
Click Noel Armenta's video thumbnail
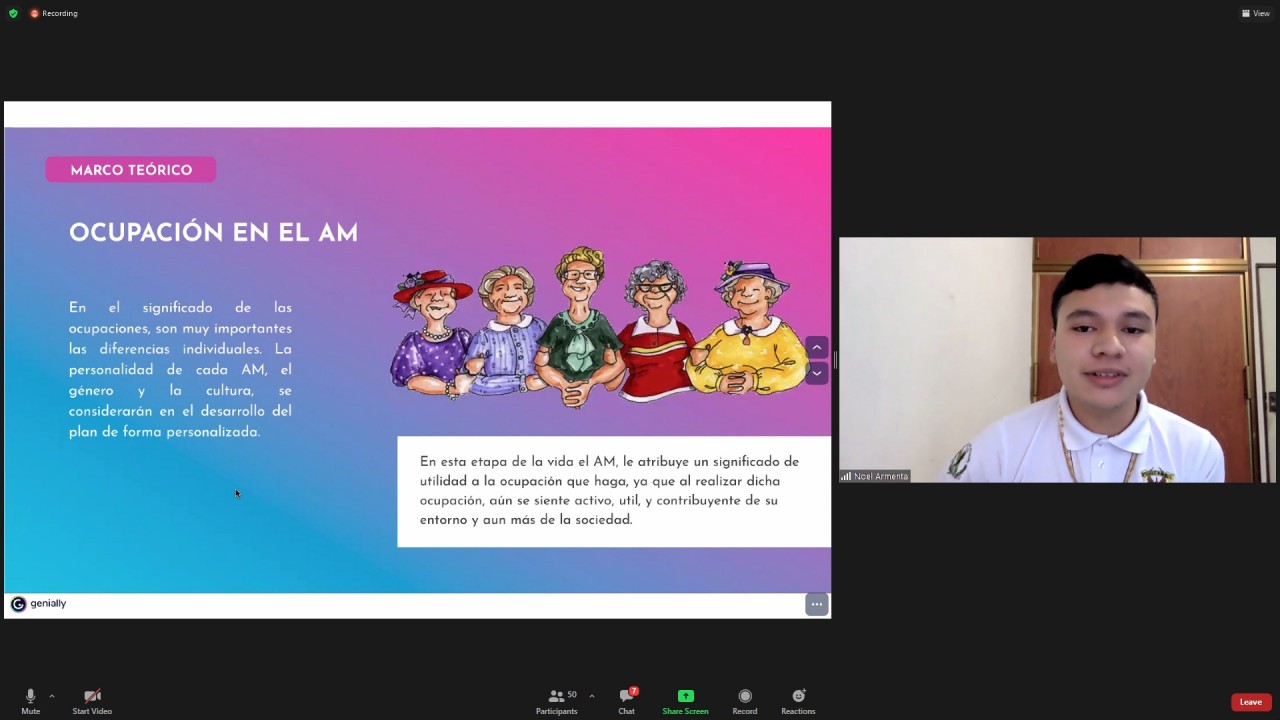point(1058,360)
